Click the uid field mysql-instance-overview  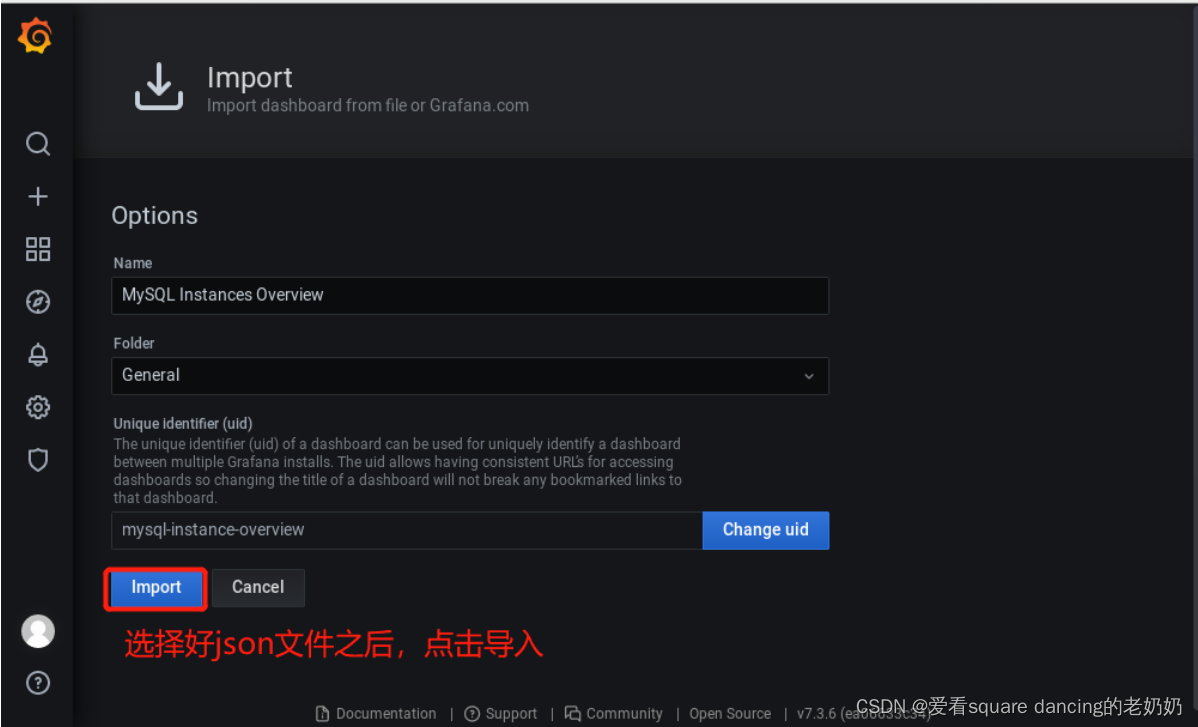point(406,530)
